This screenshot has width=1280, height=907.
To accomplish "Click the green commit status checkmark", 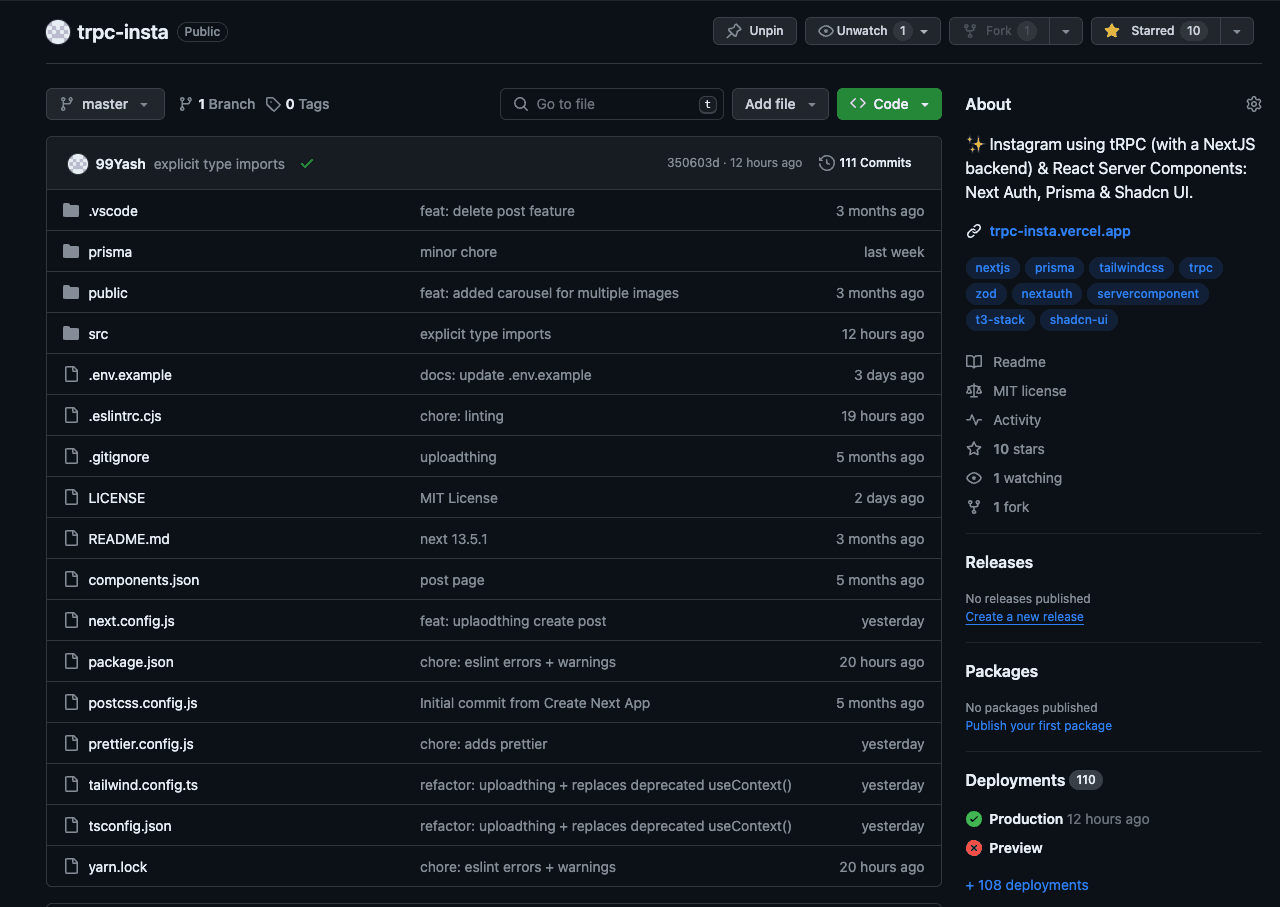I will [x=307, y=164].
